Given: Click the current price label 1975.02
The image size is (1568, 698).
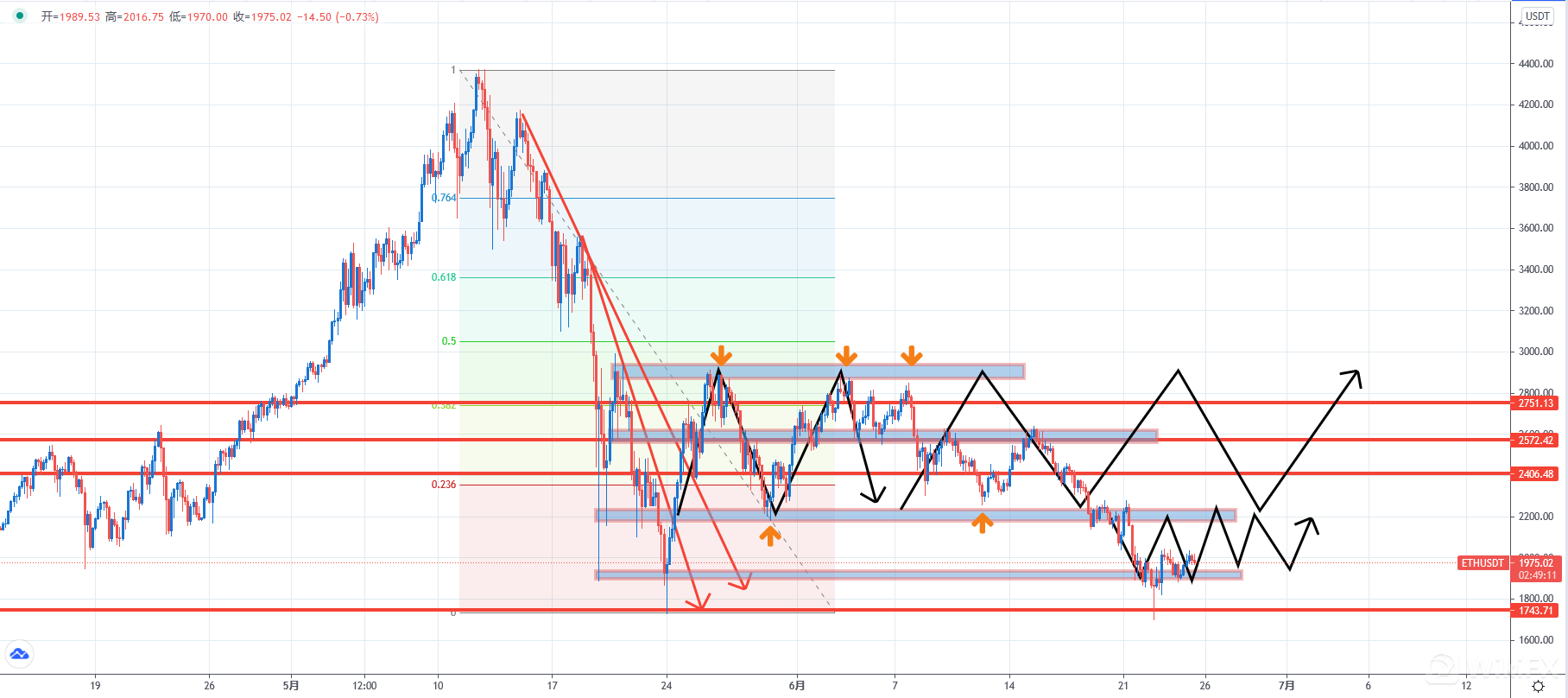Looking at the screenshot, I should point(1537,563).
